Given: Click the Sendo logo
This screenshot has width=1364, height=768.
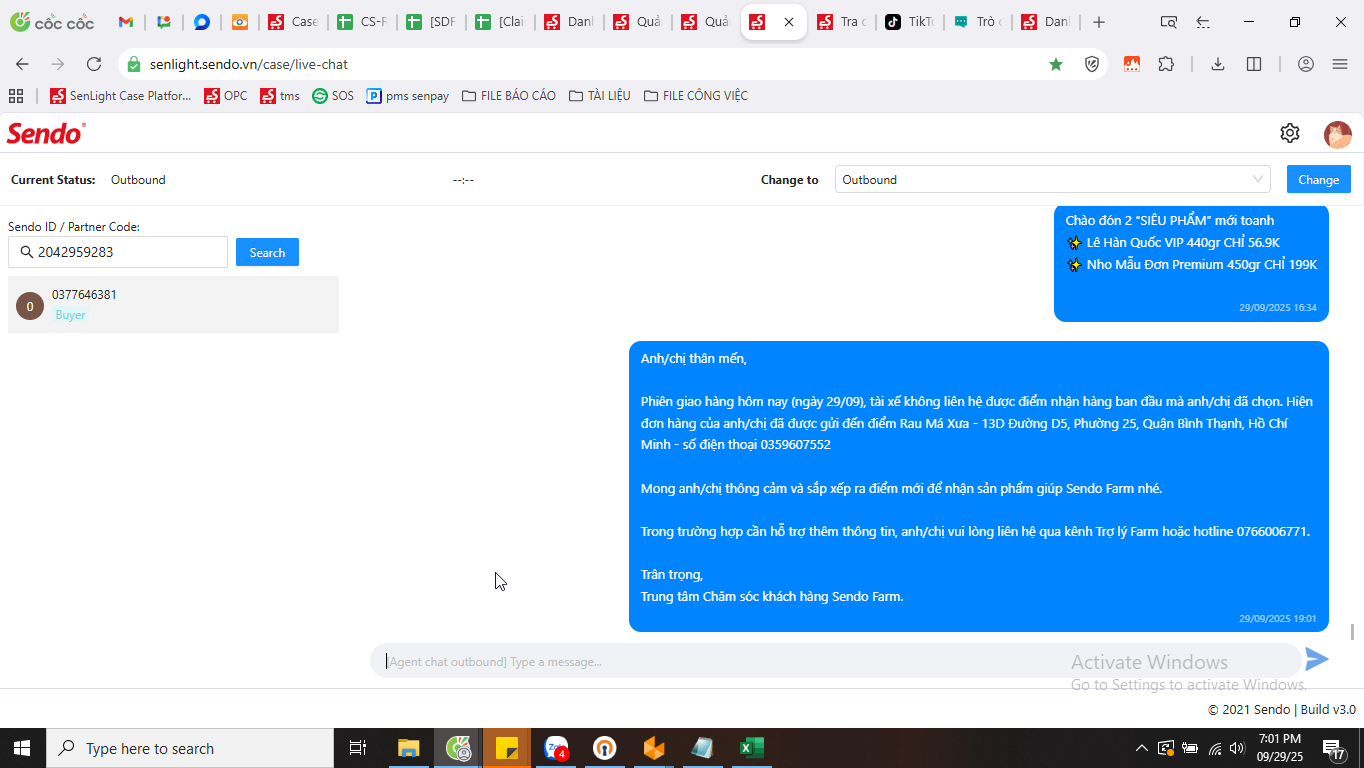Looking at the screenshot, I should tap(46, 133).
